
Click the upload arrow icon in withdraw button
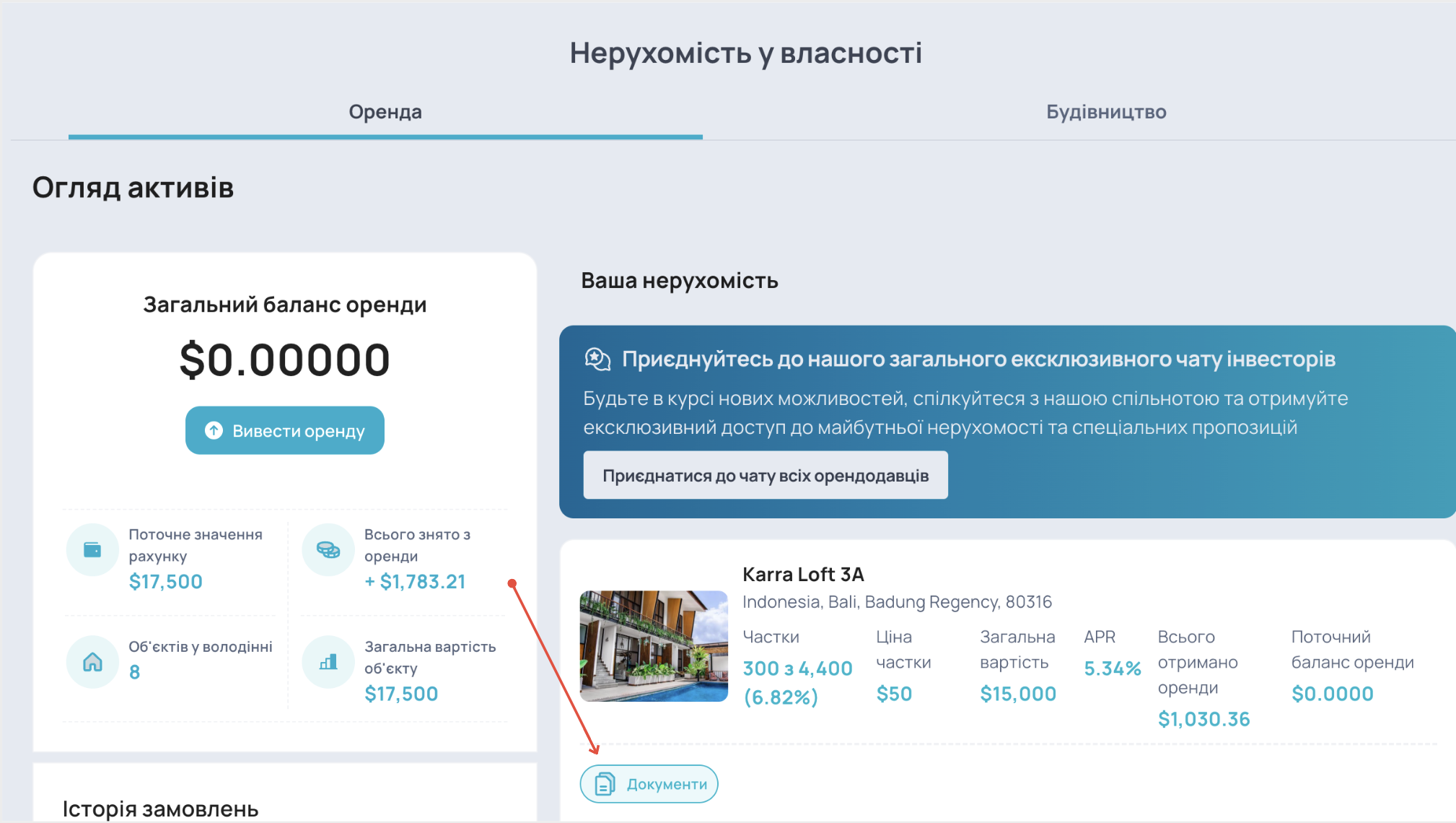[214, 430]
